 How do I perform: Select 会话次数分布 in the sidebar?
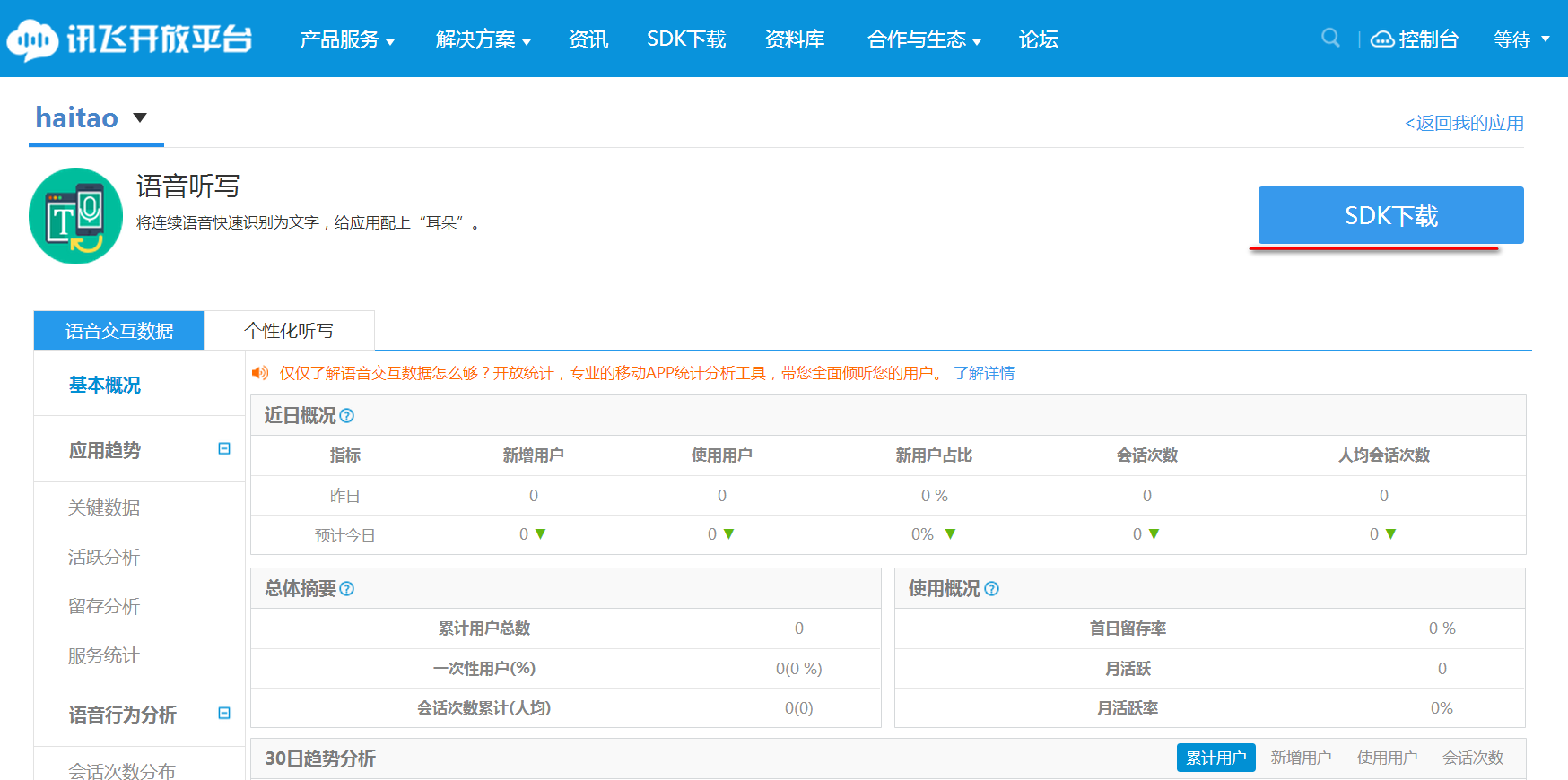point(122,770)
